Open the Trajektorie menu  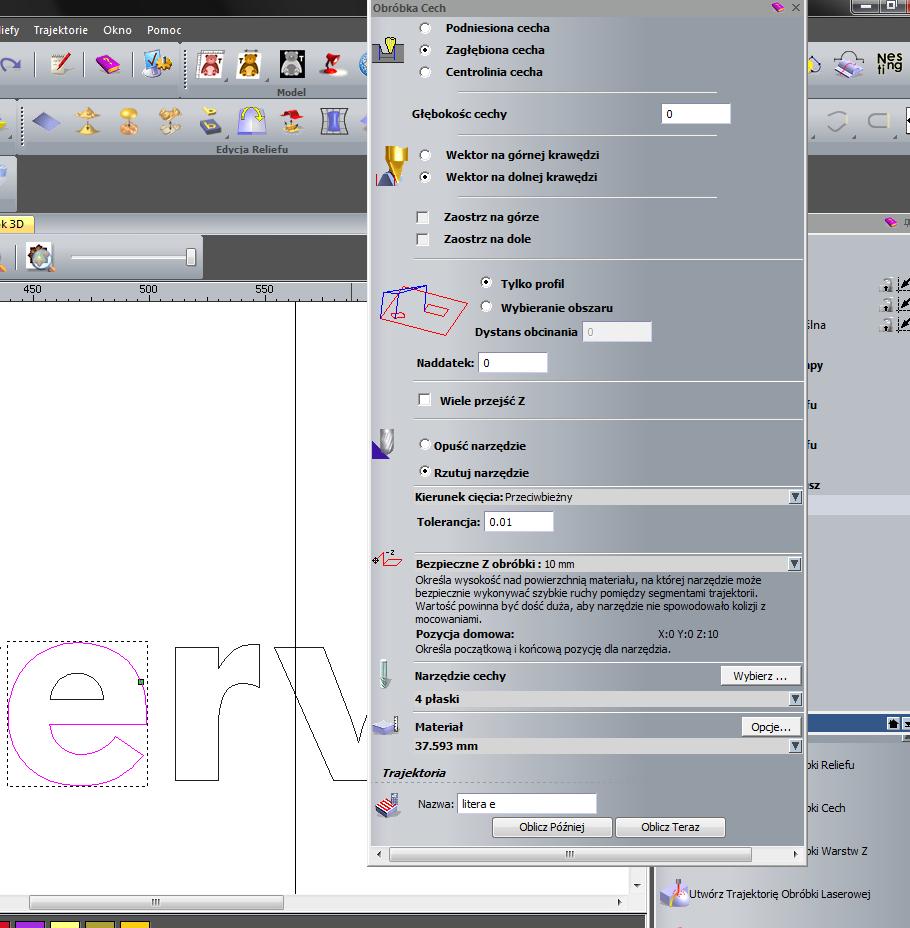click(60, 30)
